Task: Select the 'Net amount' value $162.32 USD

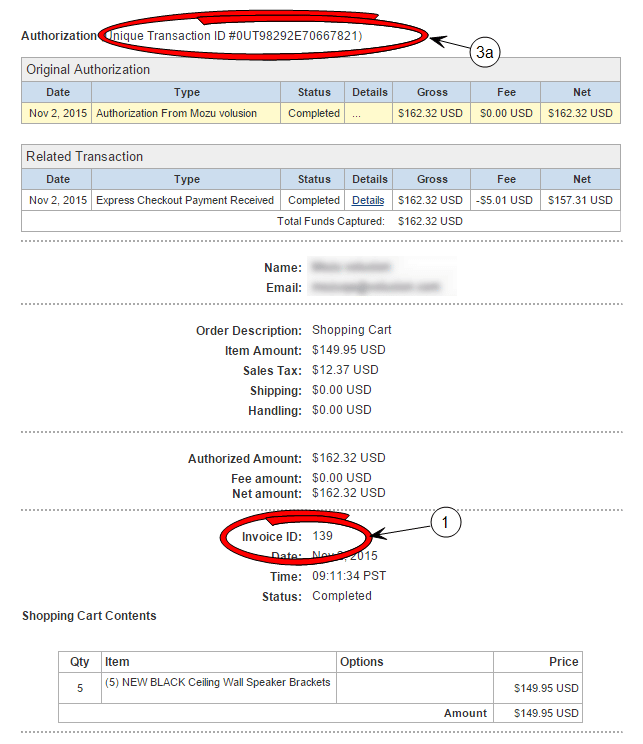Action: click(x=349, y=493)
